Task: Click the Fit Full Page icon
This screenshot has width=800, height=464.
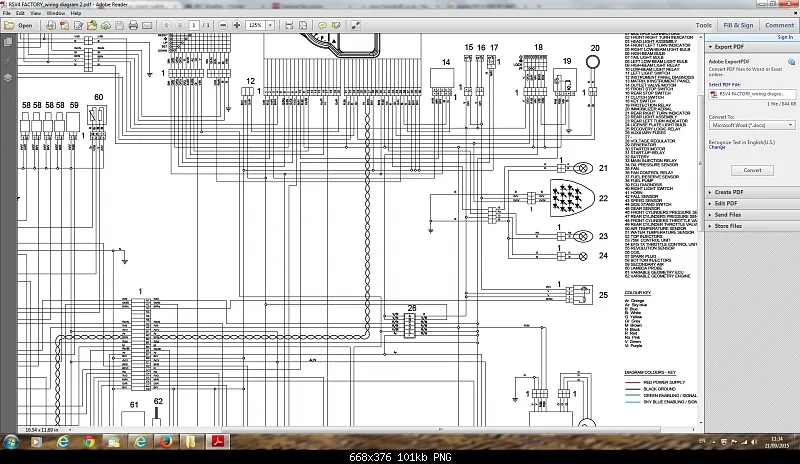Action: (x=303, y=25)
